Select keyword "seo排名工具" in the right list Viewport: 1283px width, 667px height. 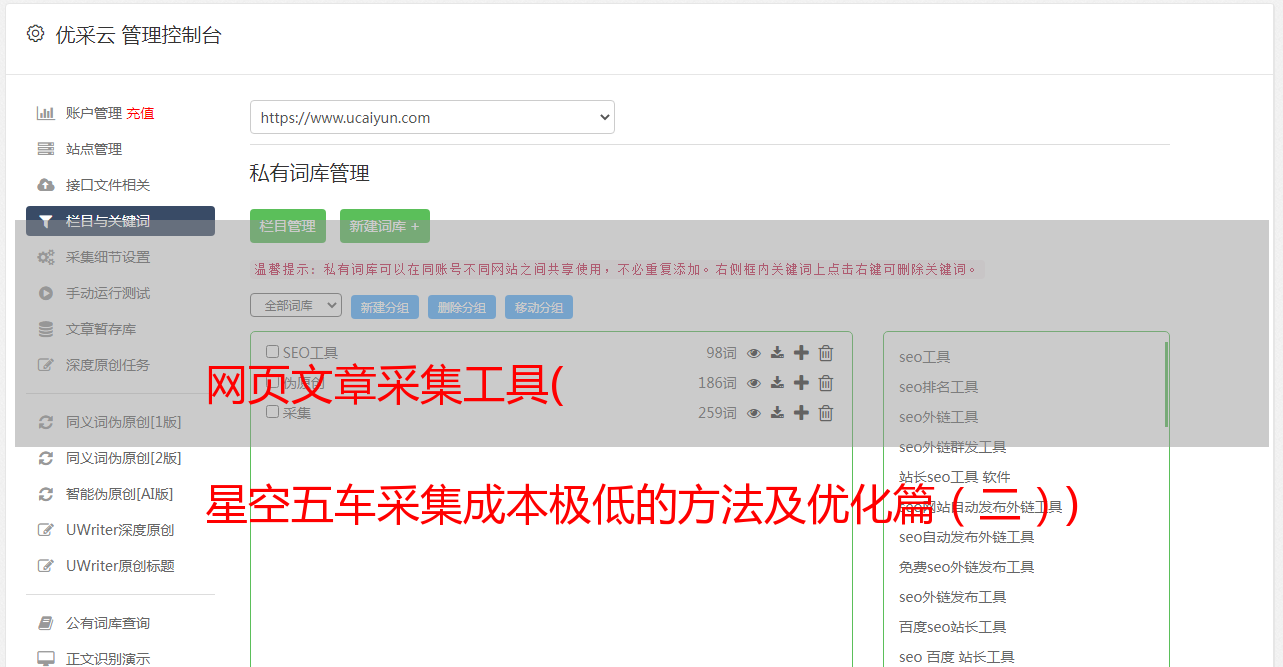938,387
